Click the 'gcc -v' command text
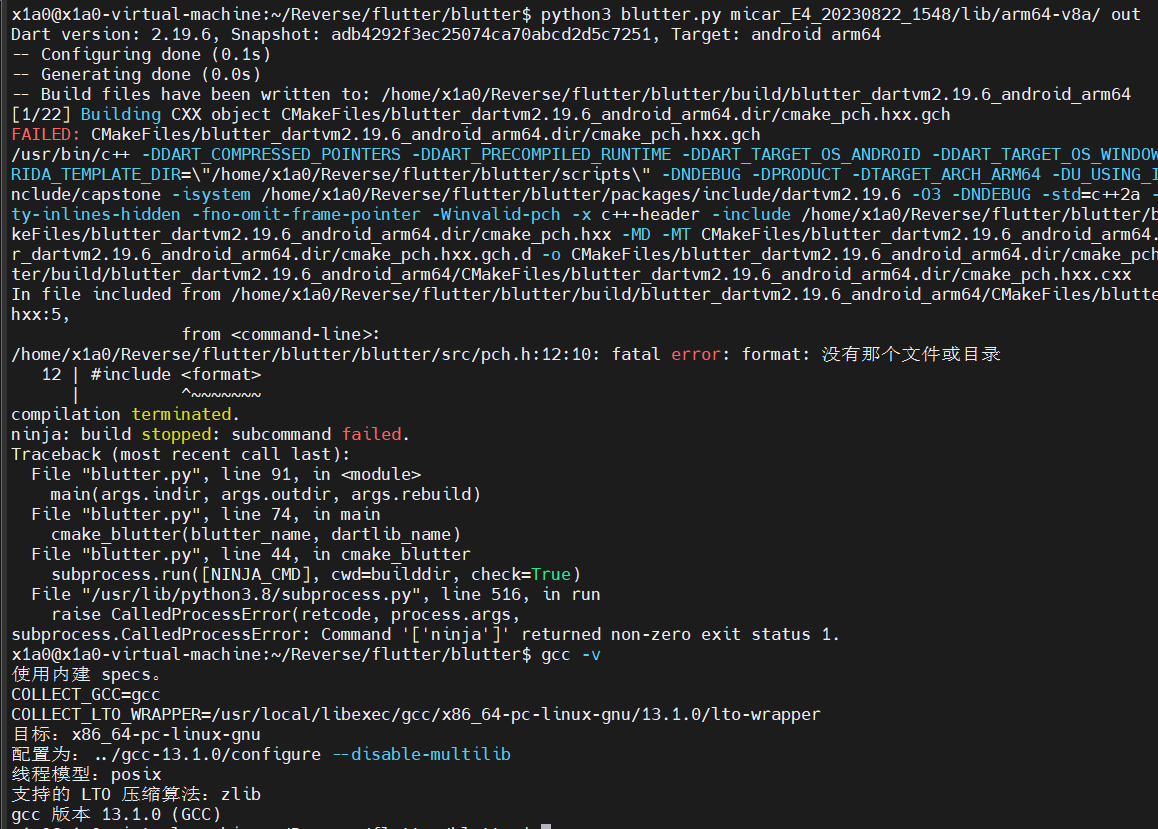Viewport: 1158px width, 829px height. pyautogui.click(x=571, y=654)
